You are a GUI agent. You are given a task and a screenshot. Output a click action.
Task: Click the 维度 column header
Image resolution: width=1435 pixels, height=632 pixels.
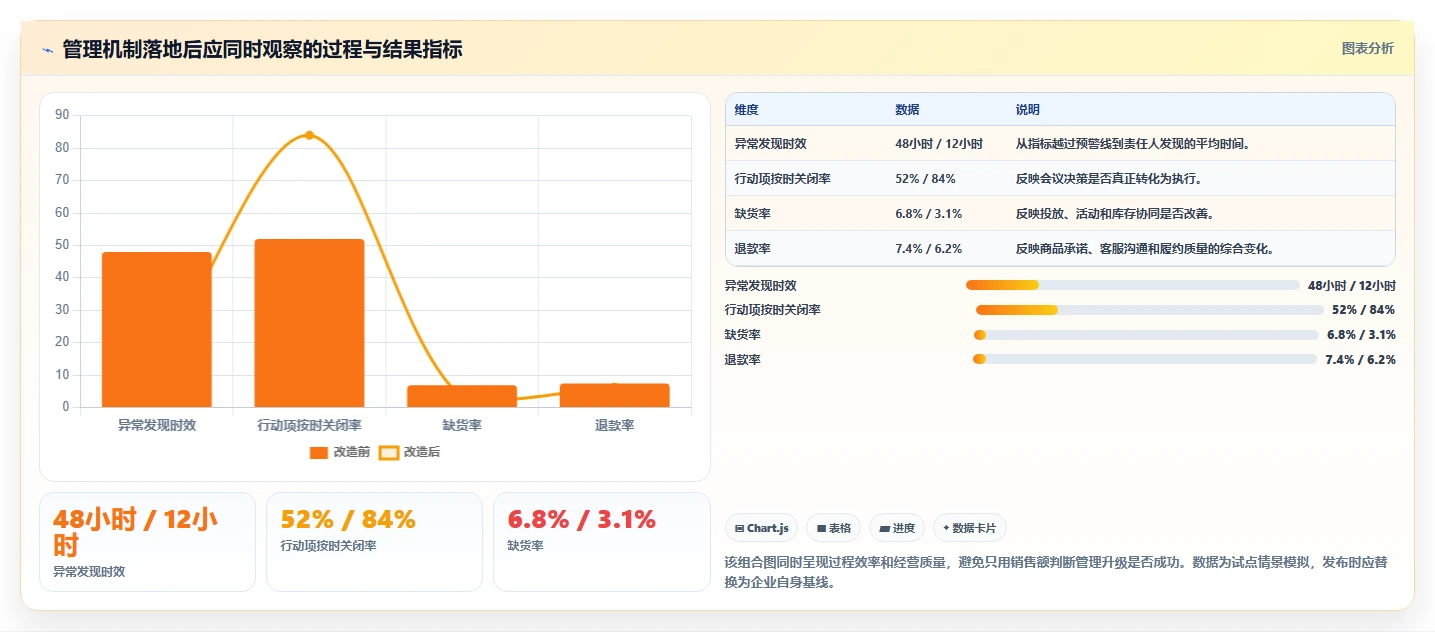(x=746, y=110)
